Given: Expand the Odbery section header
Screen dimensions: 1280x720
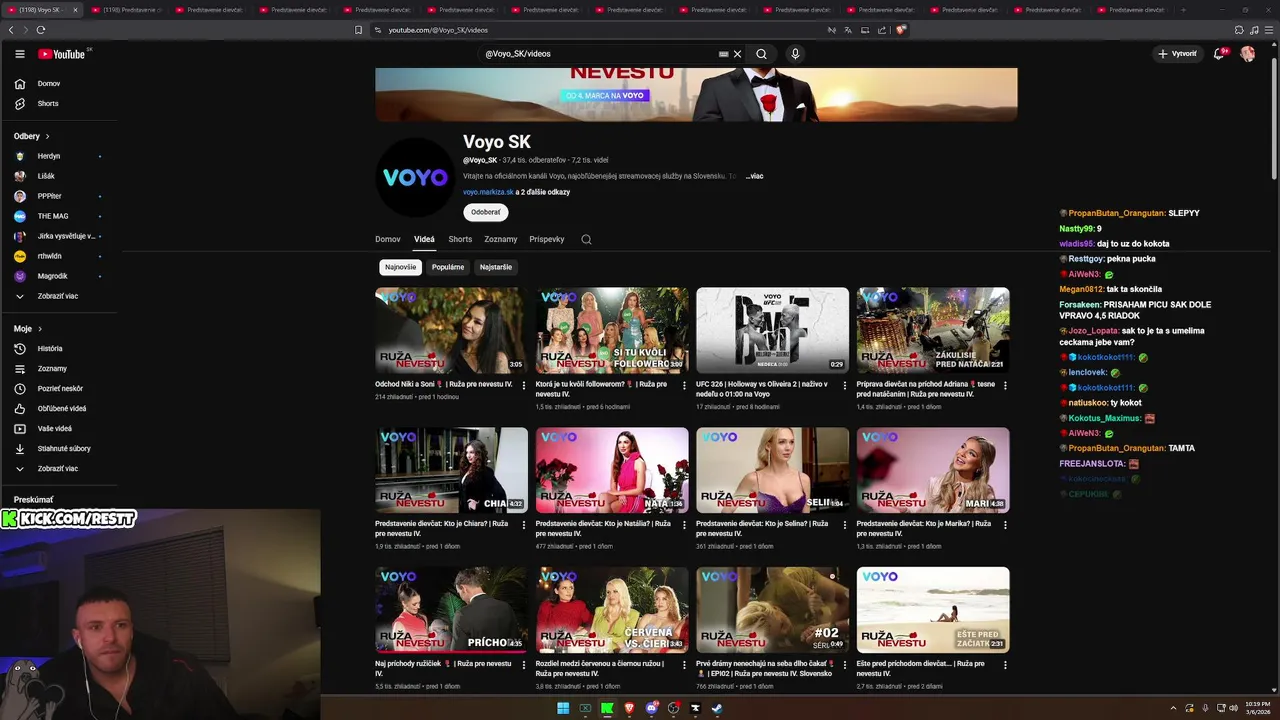Looking at the screenshot, I should click(32, 136).
